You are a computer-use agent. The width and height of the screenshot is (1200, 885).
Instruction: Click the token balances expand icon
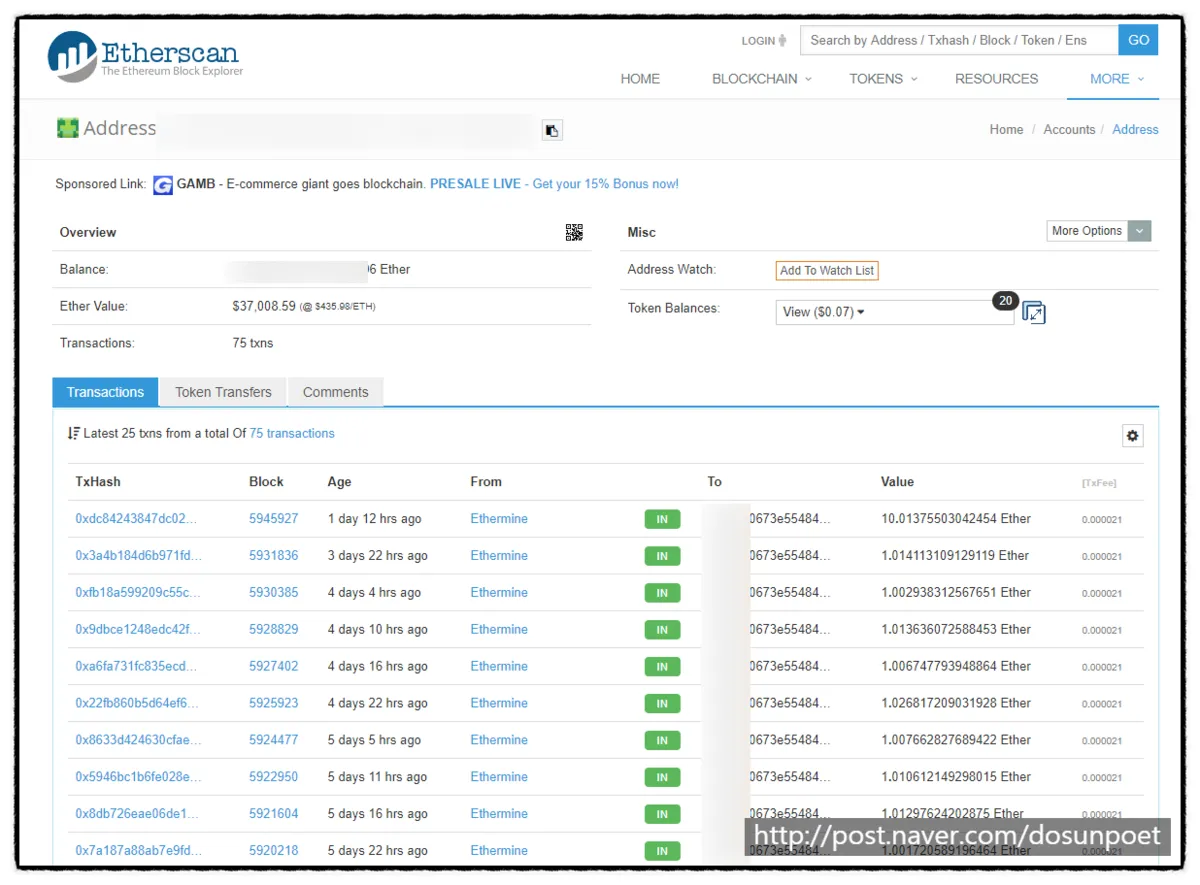click(x=1034, y=312)
